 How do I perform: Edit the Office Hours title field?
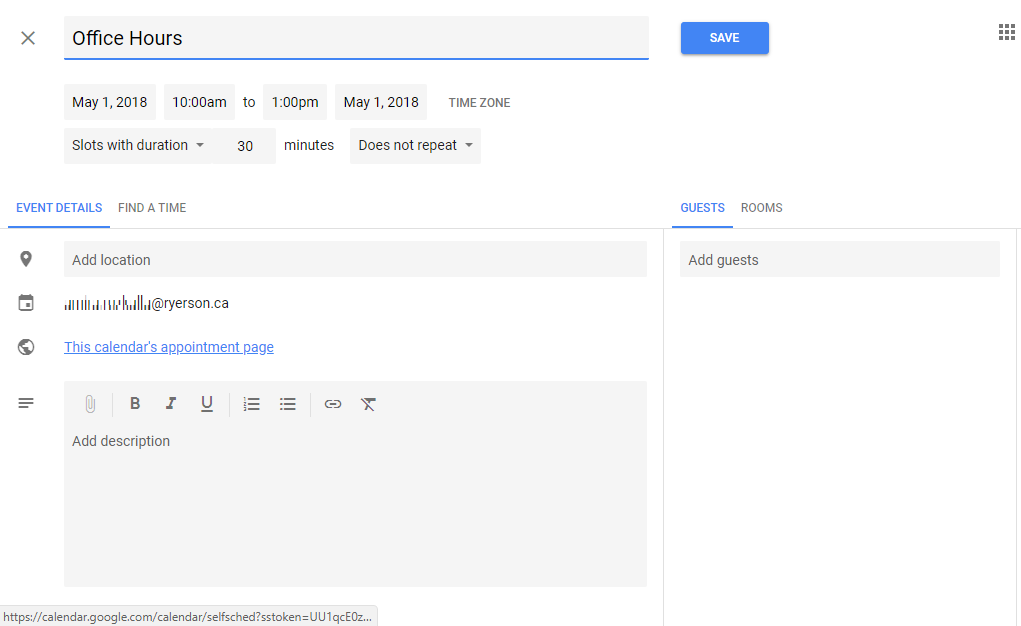click(x=356, y=38)
